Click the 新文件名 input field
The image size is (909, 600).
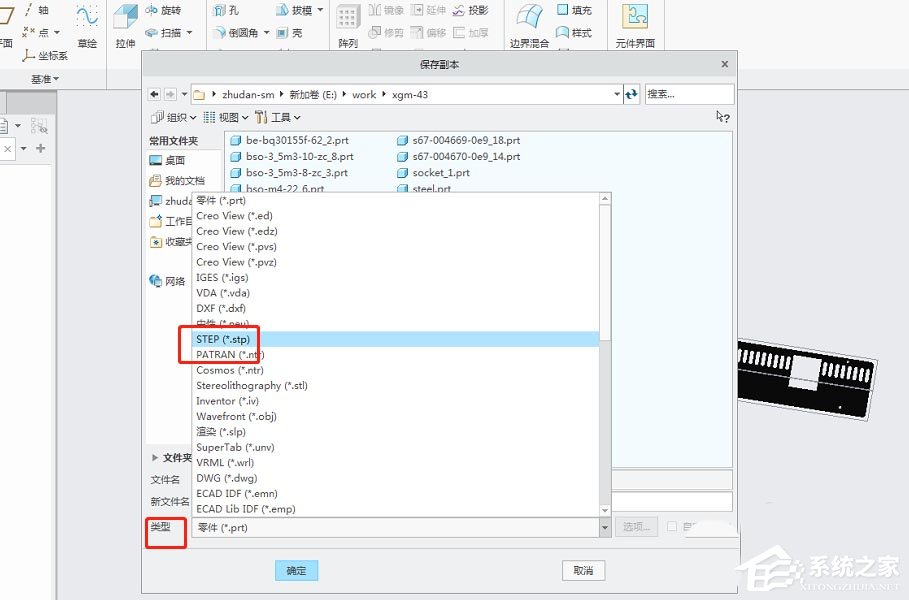671,501
